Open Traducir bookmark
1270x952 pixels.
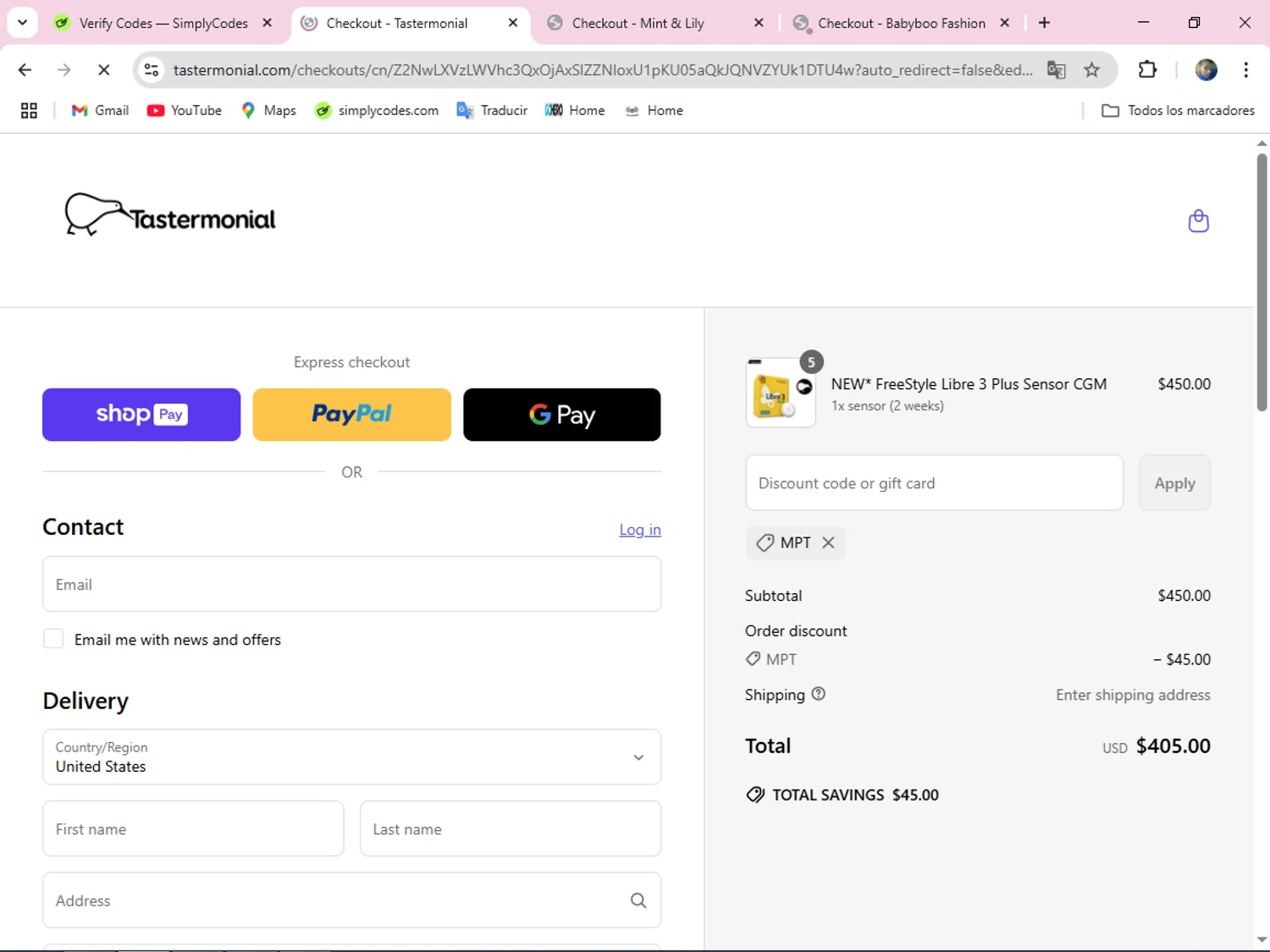pyautogui.click(x=492, y=110)
